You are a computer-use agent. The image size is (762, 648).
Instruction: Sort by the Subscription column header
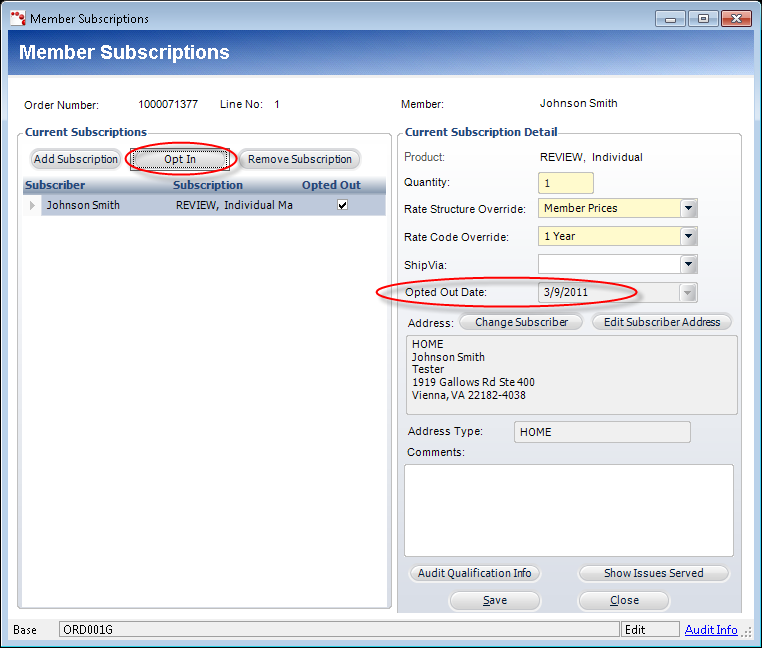208,185
